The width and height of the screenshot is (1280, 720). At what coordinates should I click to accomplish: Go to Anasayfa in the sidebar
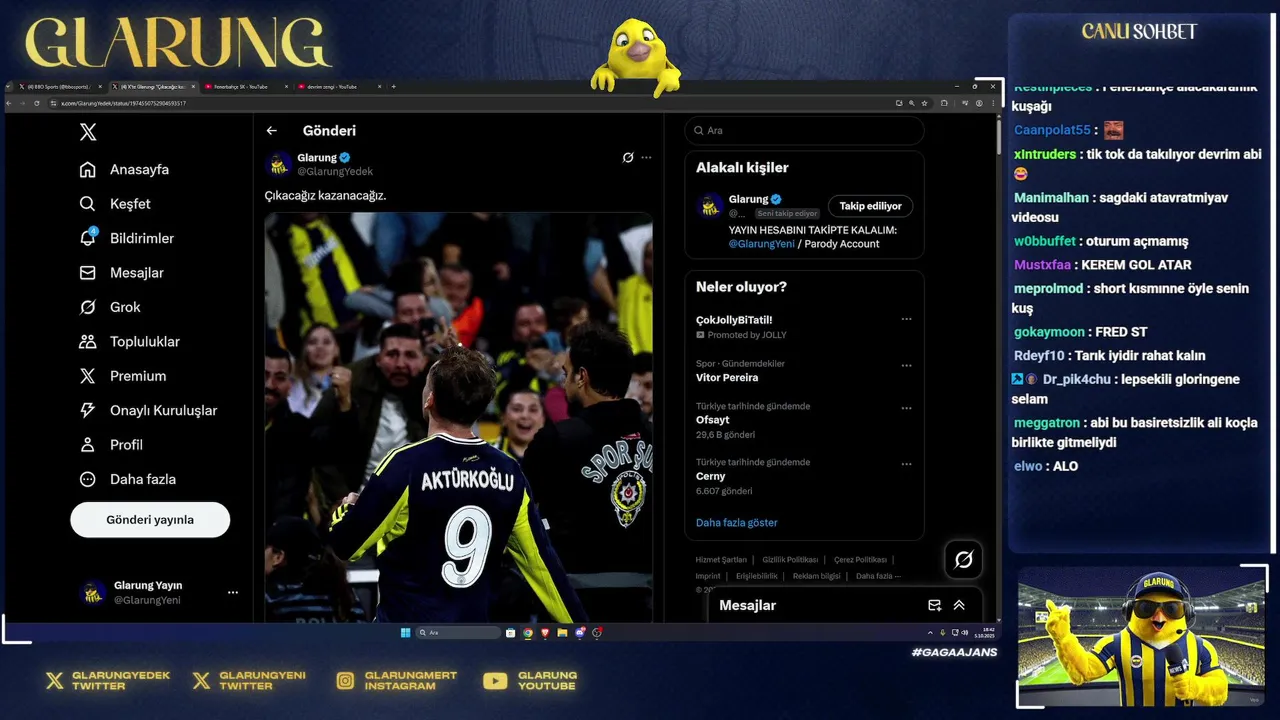[x=124, y=170]
